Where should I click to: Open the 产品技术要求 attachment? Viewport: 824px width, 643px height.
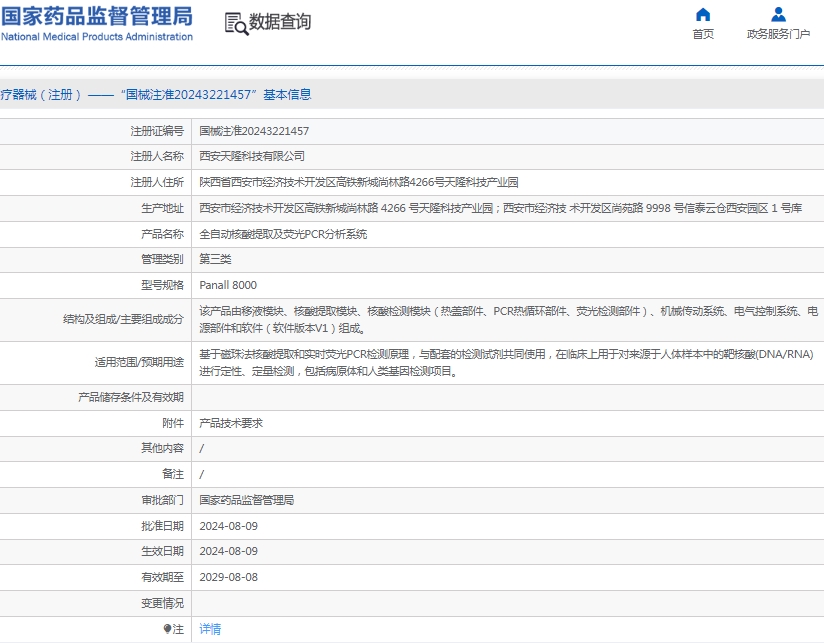231,423
